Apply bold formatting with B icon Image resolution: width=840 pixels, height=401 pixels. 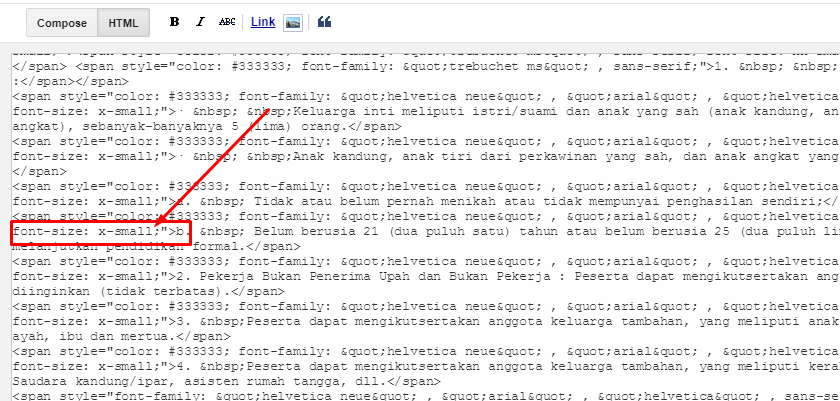tap(174, 22)
